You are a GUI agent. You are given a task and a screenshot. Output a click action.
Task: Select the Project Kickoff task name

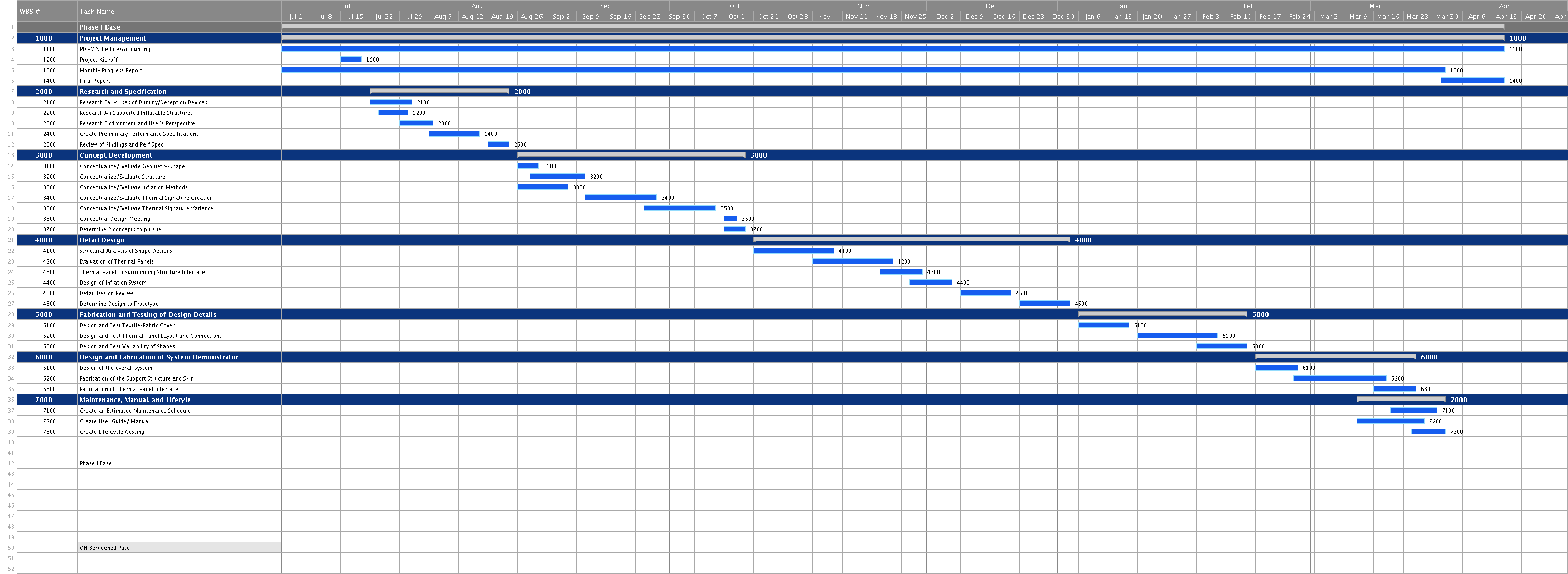coord(98,60)
